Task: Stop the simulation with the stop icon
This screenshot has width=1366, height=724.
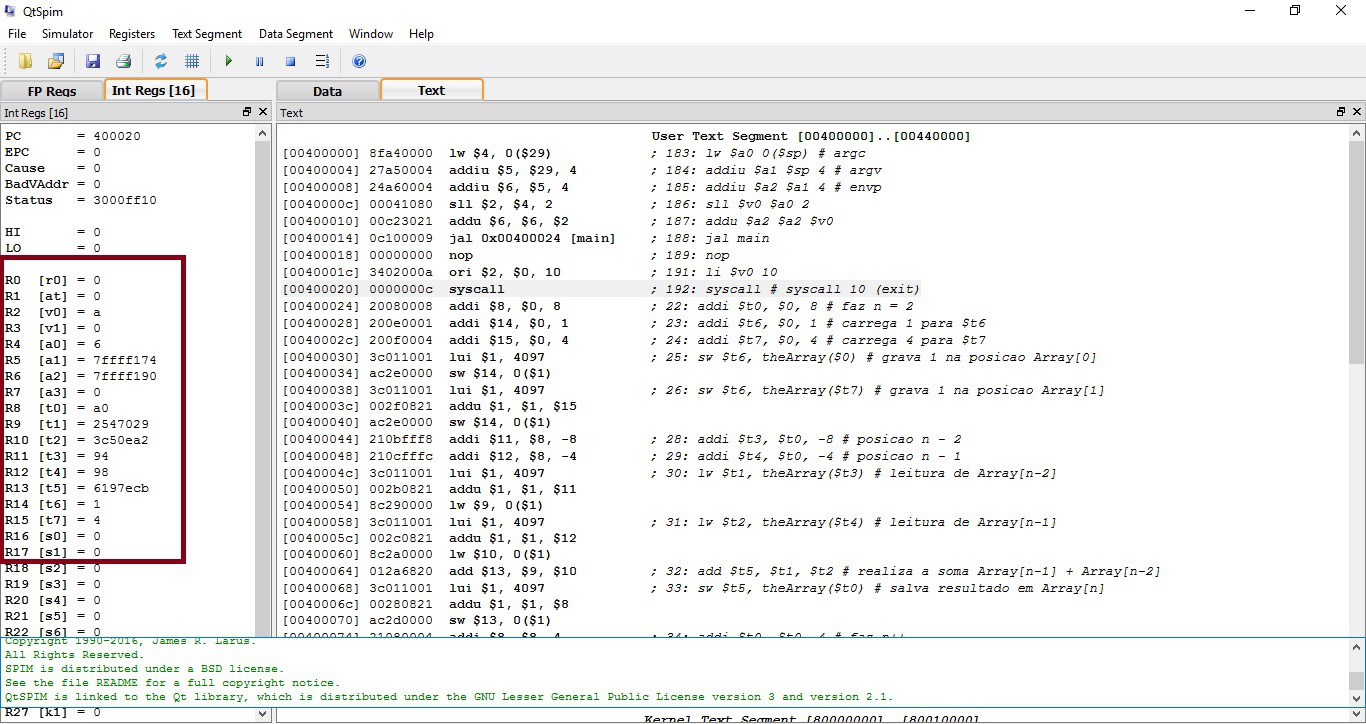Action: (291, 61)
